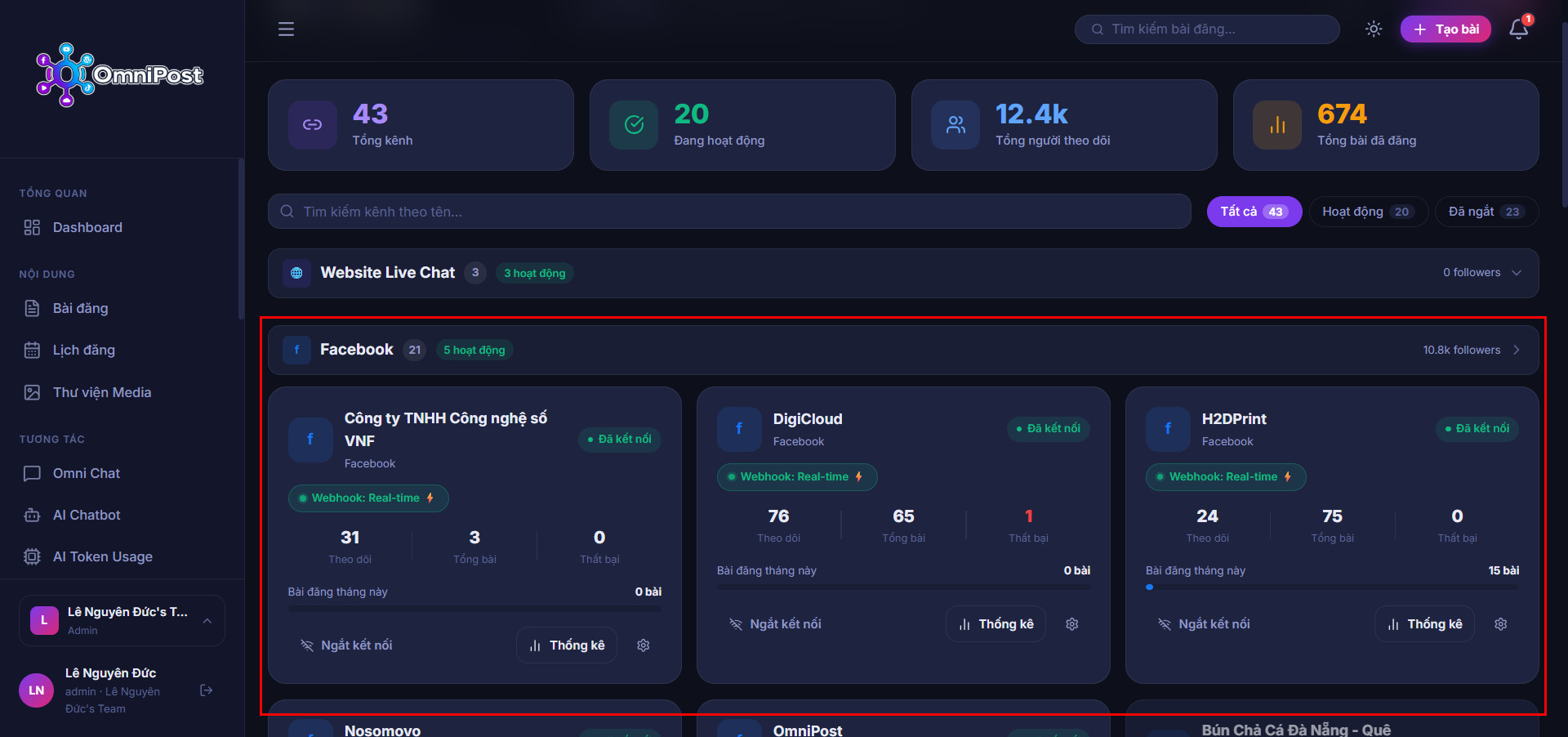Click the L team avatar
1568x737 pixels.
[x=44, y=620]
